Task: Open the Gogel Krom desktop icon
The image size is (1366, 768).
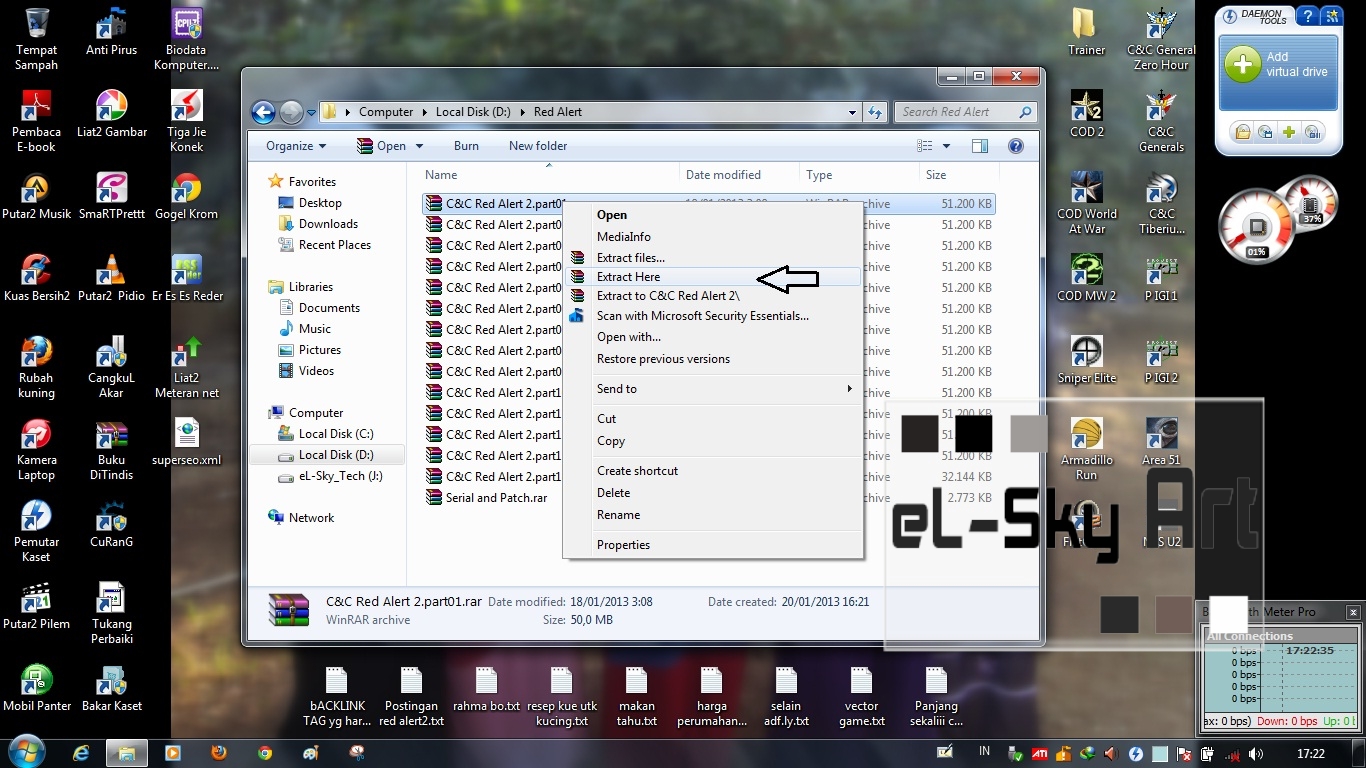Action: pyautogui.click(x=187, y=195)
